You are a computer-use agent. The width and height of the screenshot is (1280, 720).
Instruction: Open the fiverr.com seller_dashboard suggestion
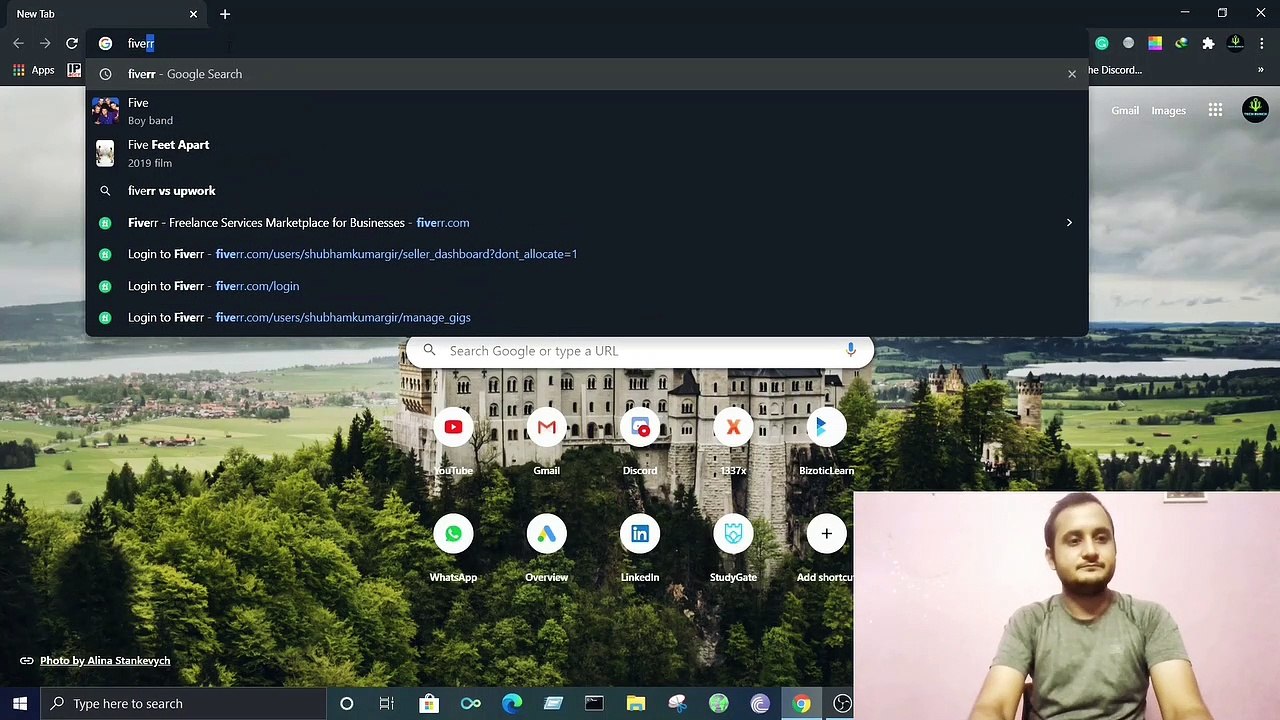(587, 254)
